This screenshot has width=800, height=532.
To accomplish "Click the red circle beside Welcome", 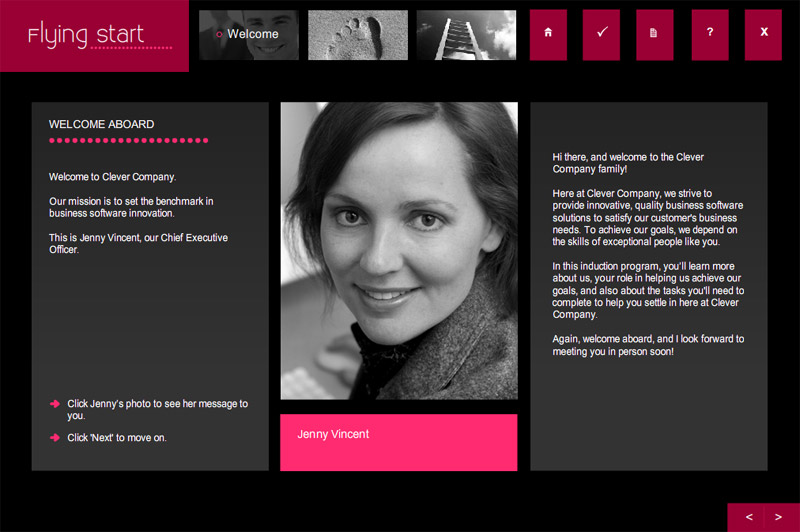I will click(x=219, y=35).
